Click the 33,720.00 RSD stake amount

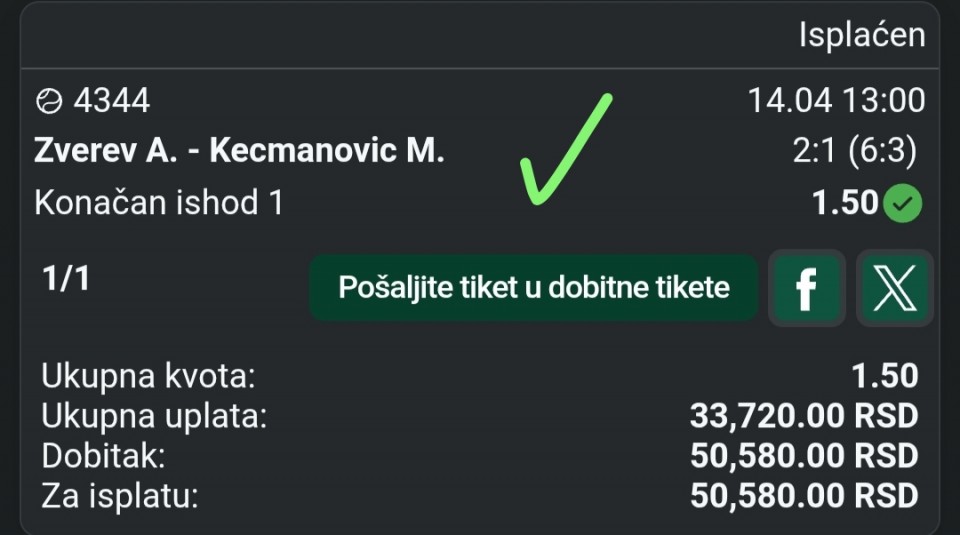pos(803,416)
